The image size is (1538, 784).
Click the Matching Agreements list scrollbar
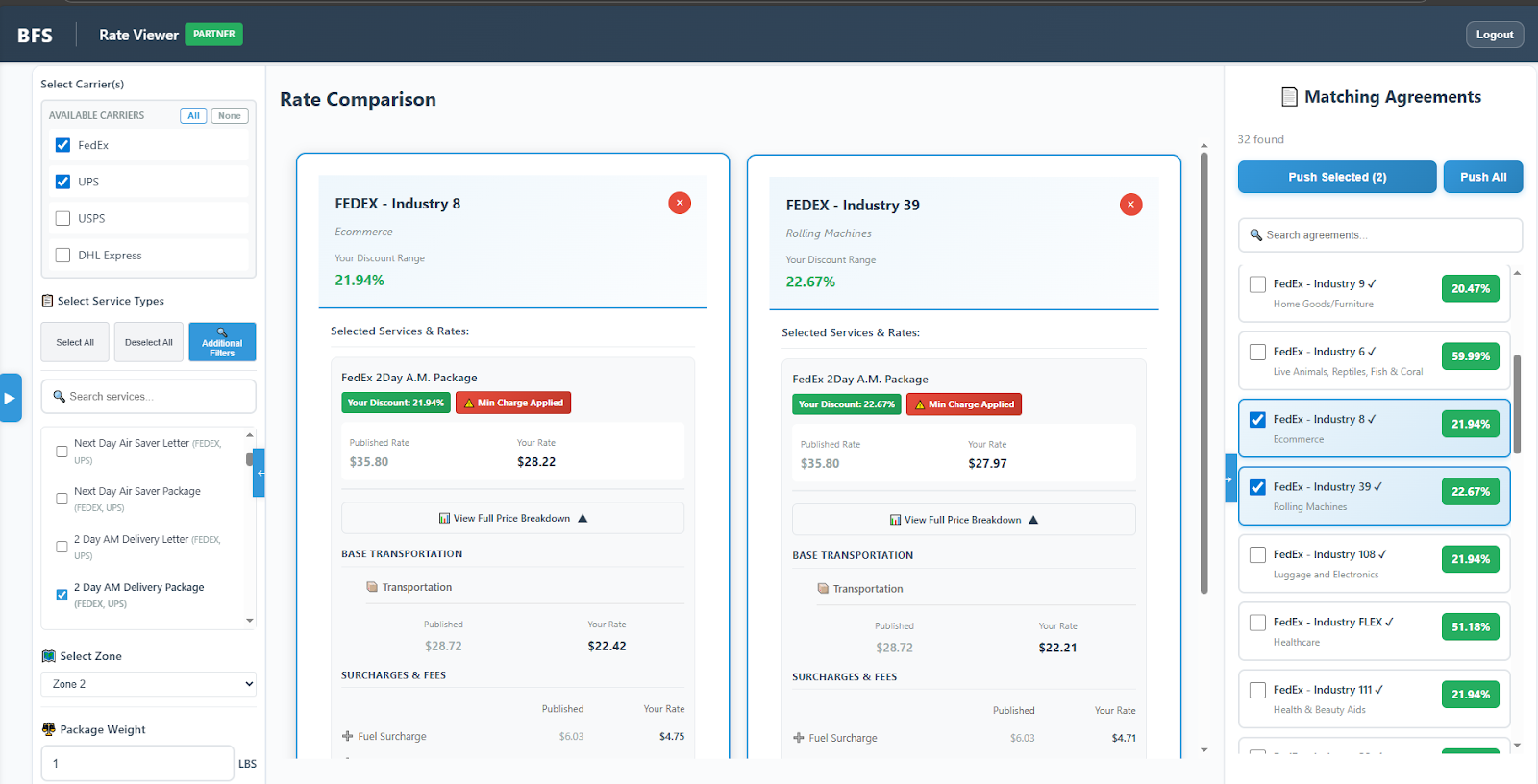(1517, 404)
